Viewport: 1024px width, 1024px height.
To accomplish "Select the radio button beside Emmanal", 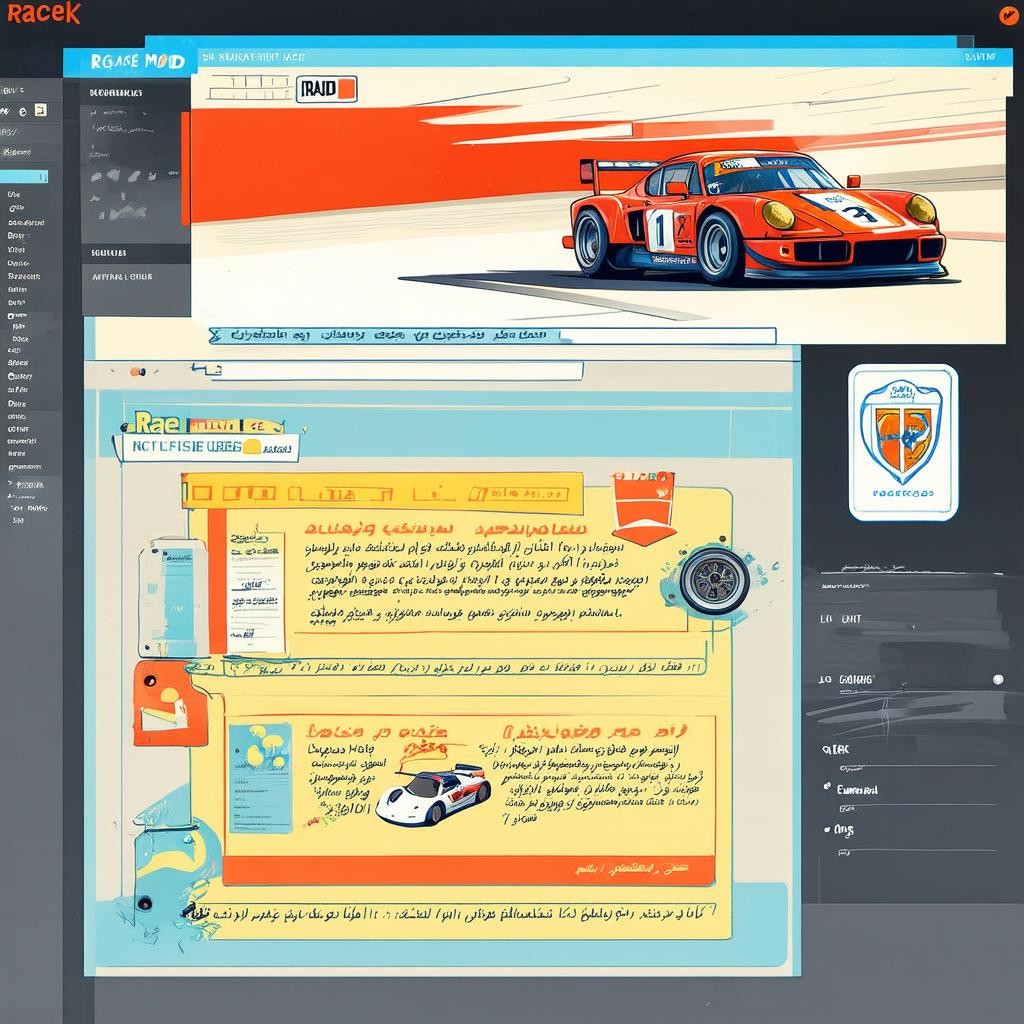I will (827, 788).
